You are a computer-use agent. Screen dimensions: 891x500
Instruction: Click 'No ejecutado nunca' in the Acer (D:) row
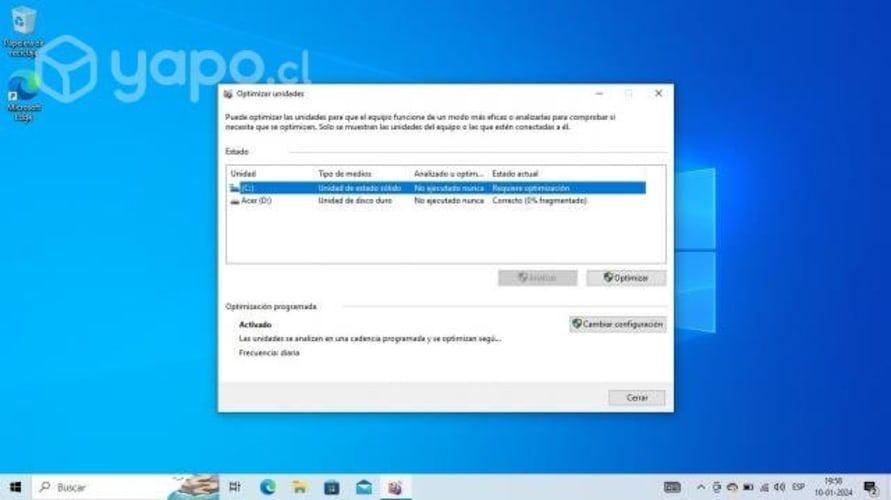coord(449,201)
